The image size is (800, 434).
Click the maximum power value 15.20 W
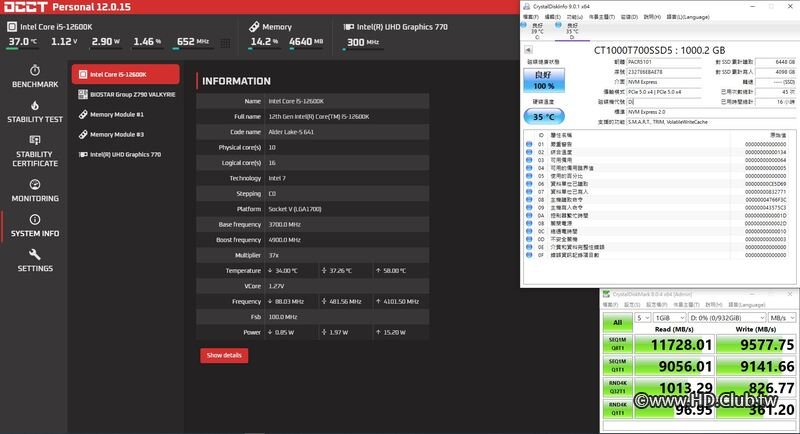point(394,333)
